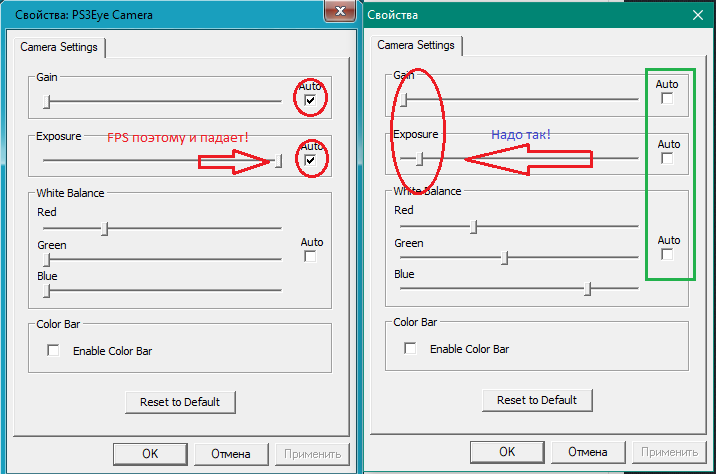Click Gain slider handle in PS3Eye Camera window

tap(47, 101)
